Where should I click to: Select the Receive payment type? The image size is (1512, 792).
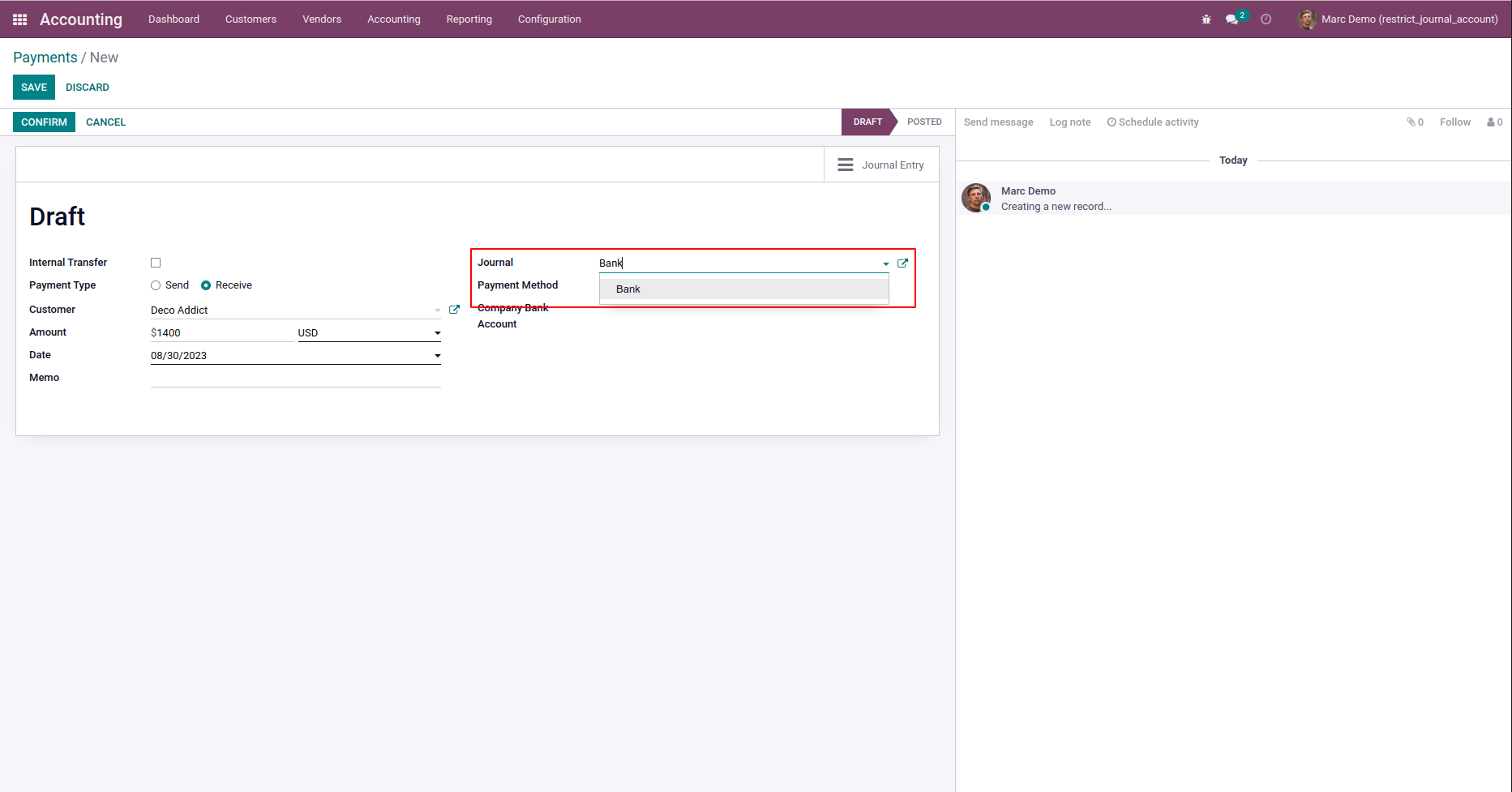coord(206,285)
